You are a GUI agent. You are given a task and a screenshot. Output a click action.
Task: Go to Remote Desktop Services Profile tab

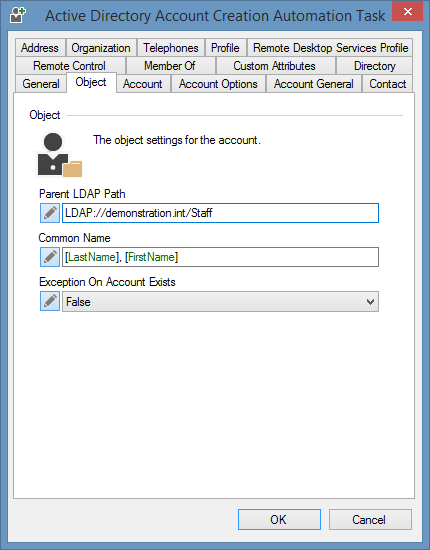click(x=330, y=48)
